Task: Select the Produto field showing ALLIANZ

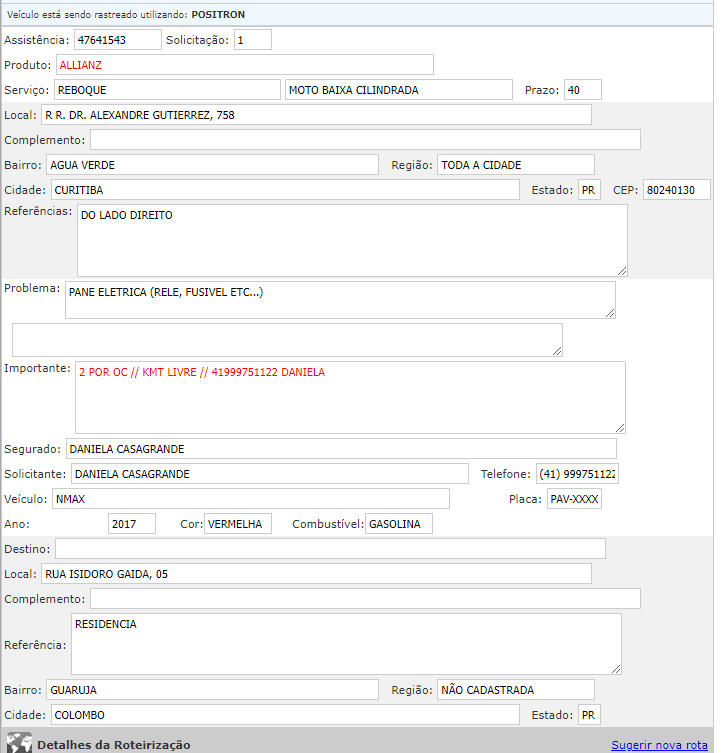Action: coord(244,65)
